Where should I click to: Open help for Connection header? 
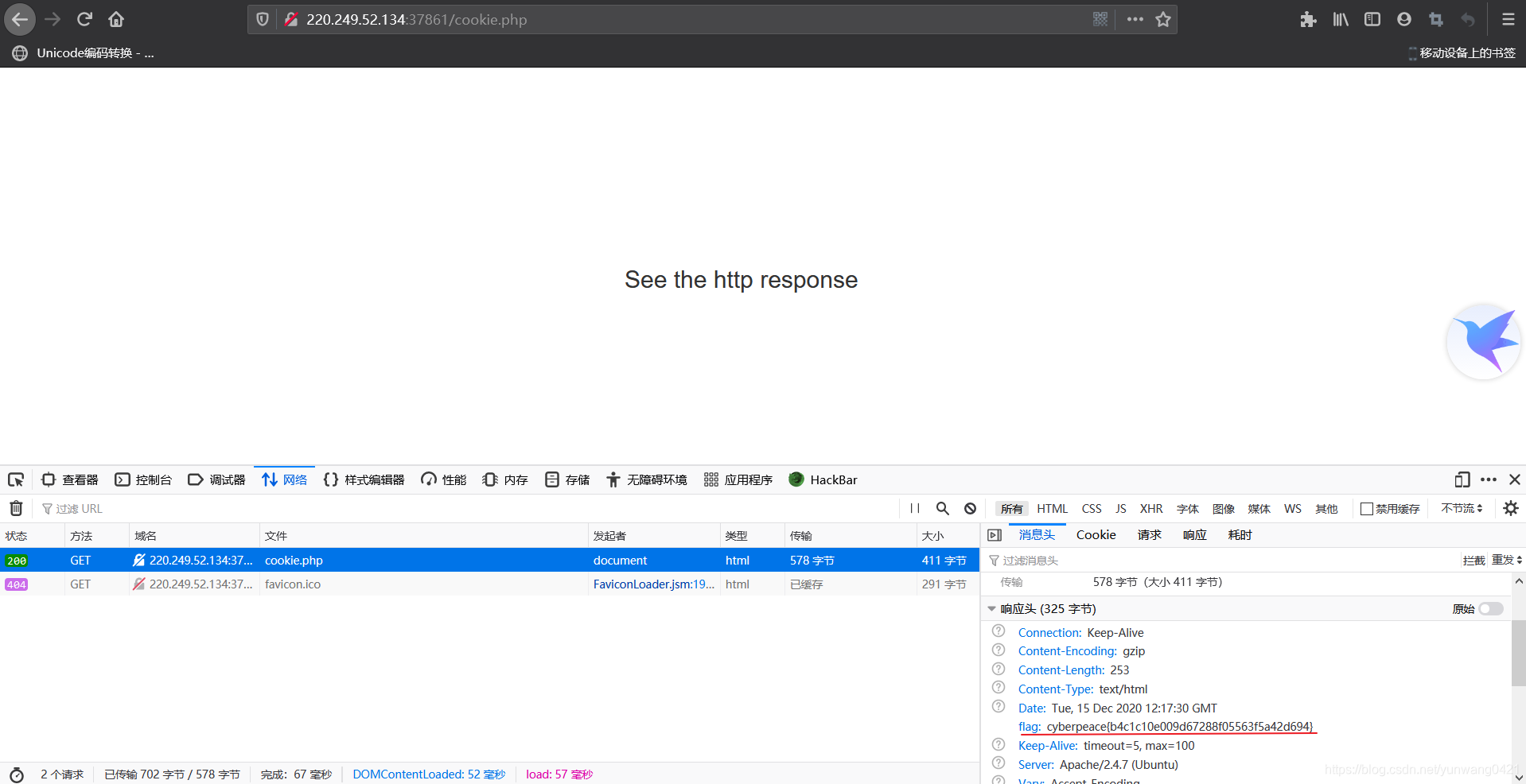[999, 631]
